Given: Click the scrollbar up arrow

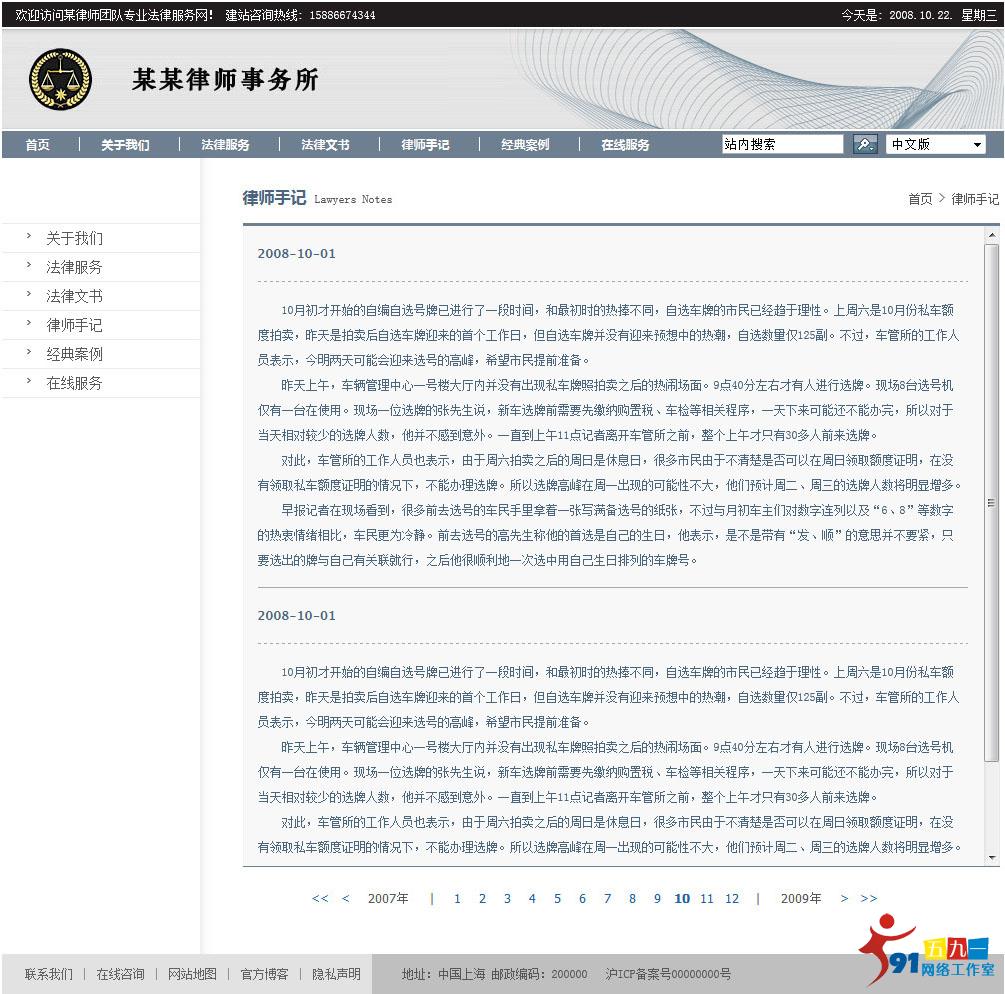Looking at the screenshot, I should (x=990, y=234).
